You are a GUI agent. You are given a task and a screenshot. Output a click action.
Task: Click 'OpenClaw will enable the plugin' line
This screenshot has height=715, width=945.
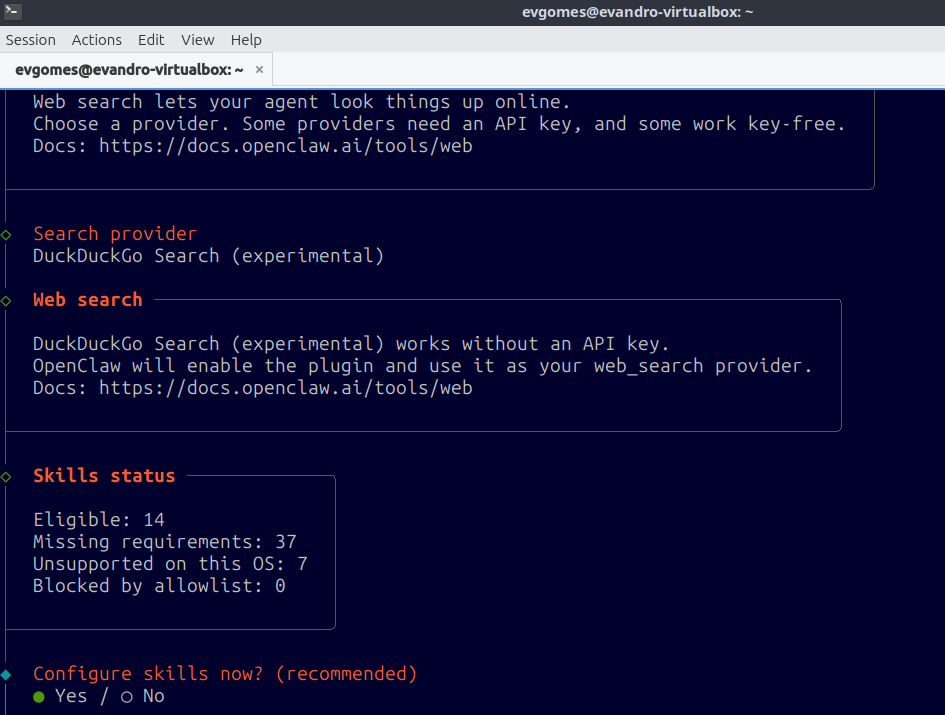422,366
